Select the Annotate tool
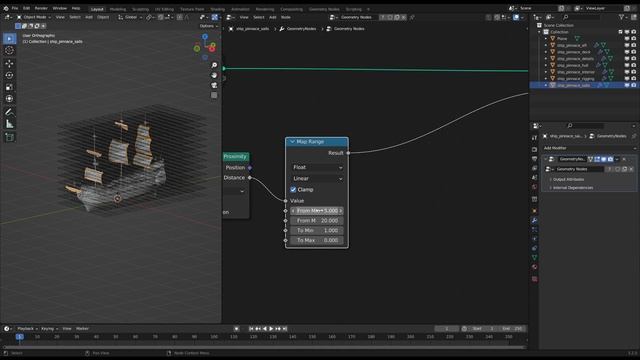This screenshot has width=640, height=360. coord(10,112)
